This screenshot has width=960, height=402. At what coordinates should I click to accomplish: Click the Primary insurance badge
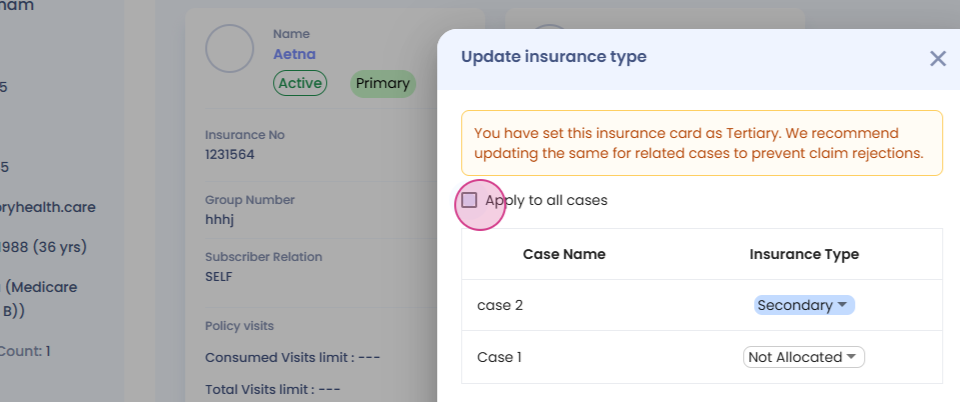click(x=382, y=84)
